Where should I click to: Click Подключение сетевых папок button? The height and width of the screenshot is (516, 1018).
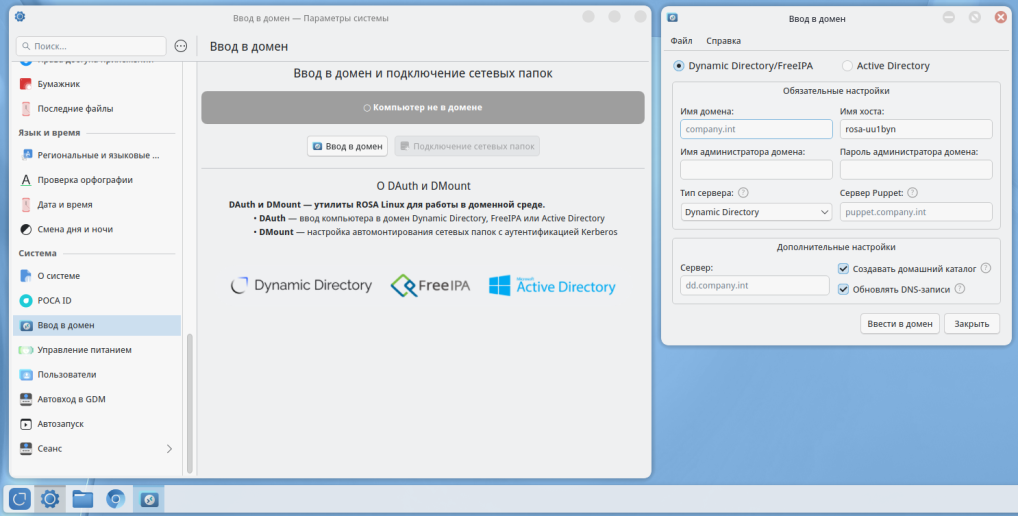(467, 146)
